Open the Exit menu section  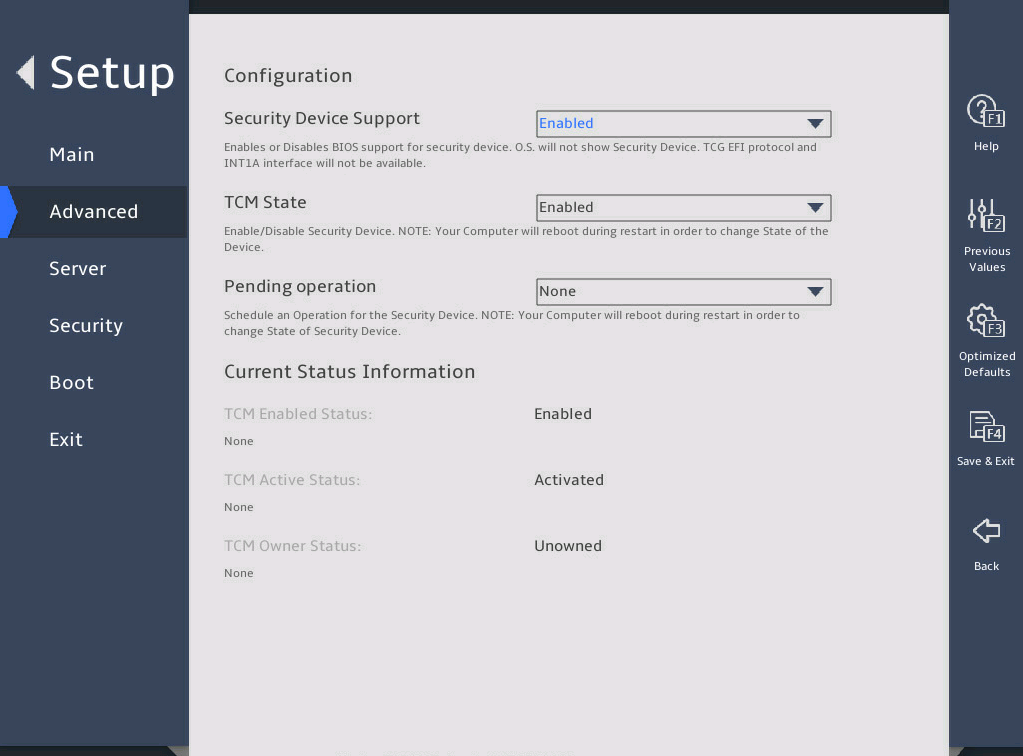pos(66,439)
